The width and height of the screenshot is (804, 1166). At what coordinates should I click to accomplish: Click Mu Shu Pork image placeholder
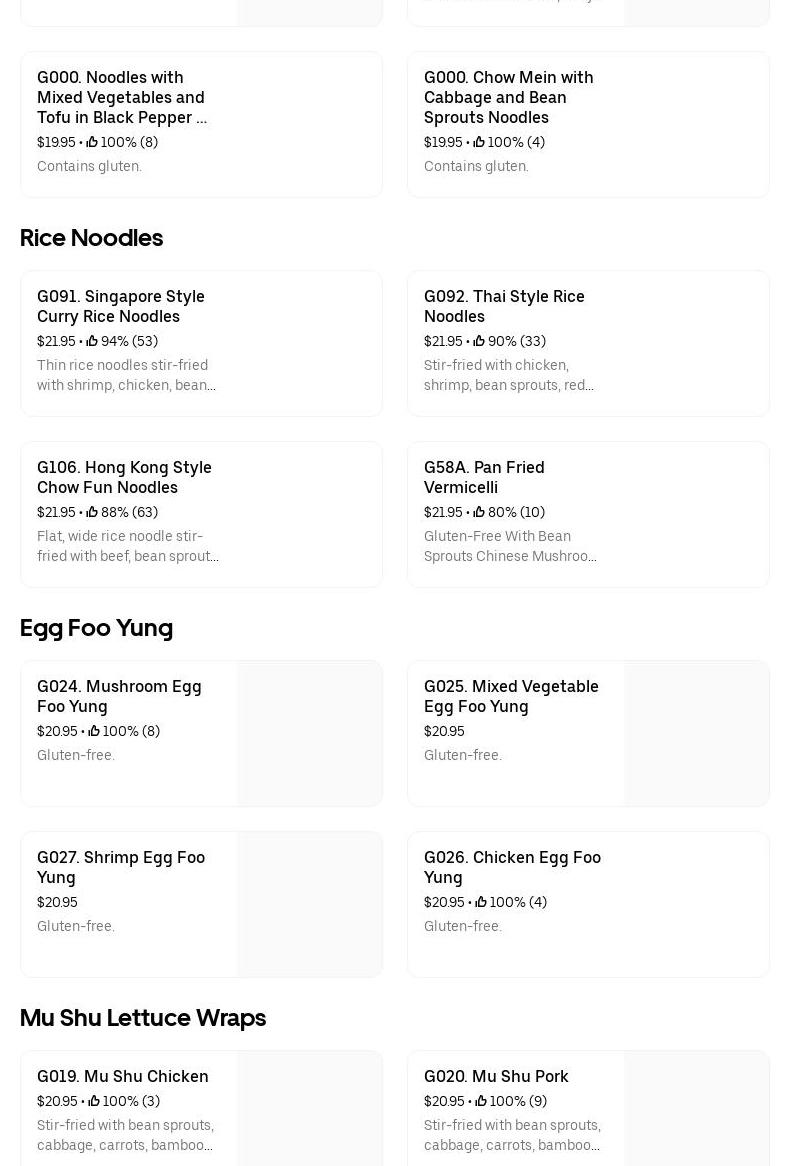pos(697,1108)
